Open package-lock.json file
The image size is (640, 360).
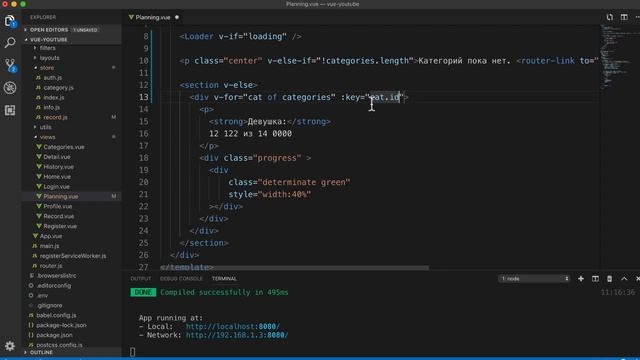click(x=61, y=325)
